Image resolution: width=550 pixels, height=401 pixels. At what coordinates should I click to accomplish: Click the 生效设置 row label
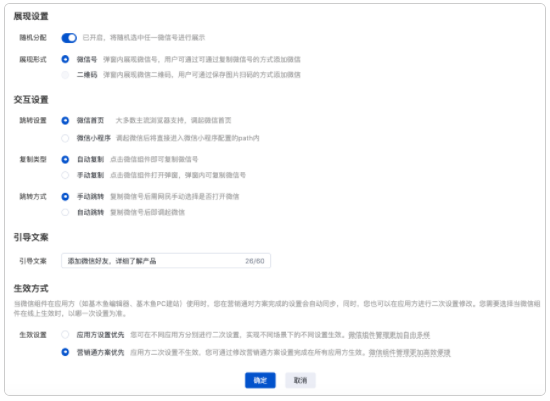(x=33, y=335)
